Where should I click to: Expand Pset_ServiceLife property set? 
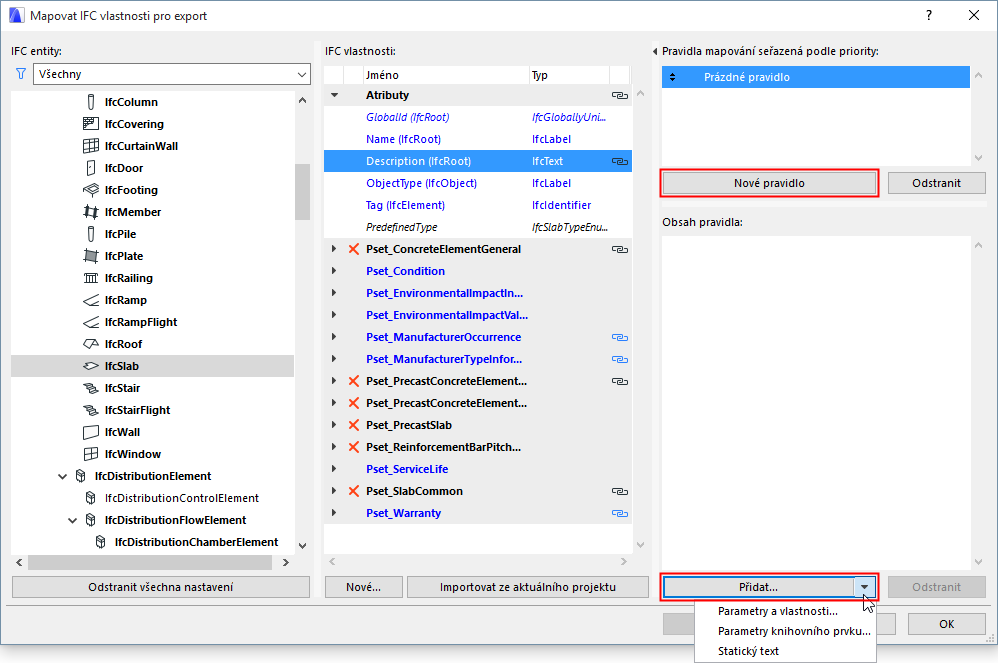334,469
